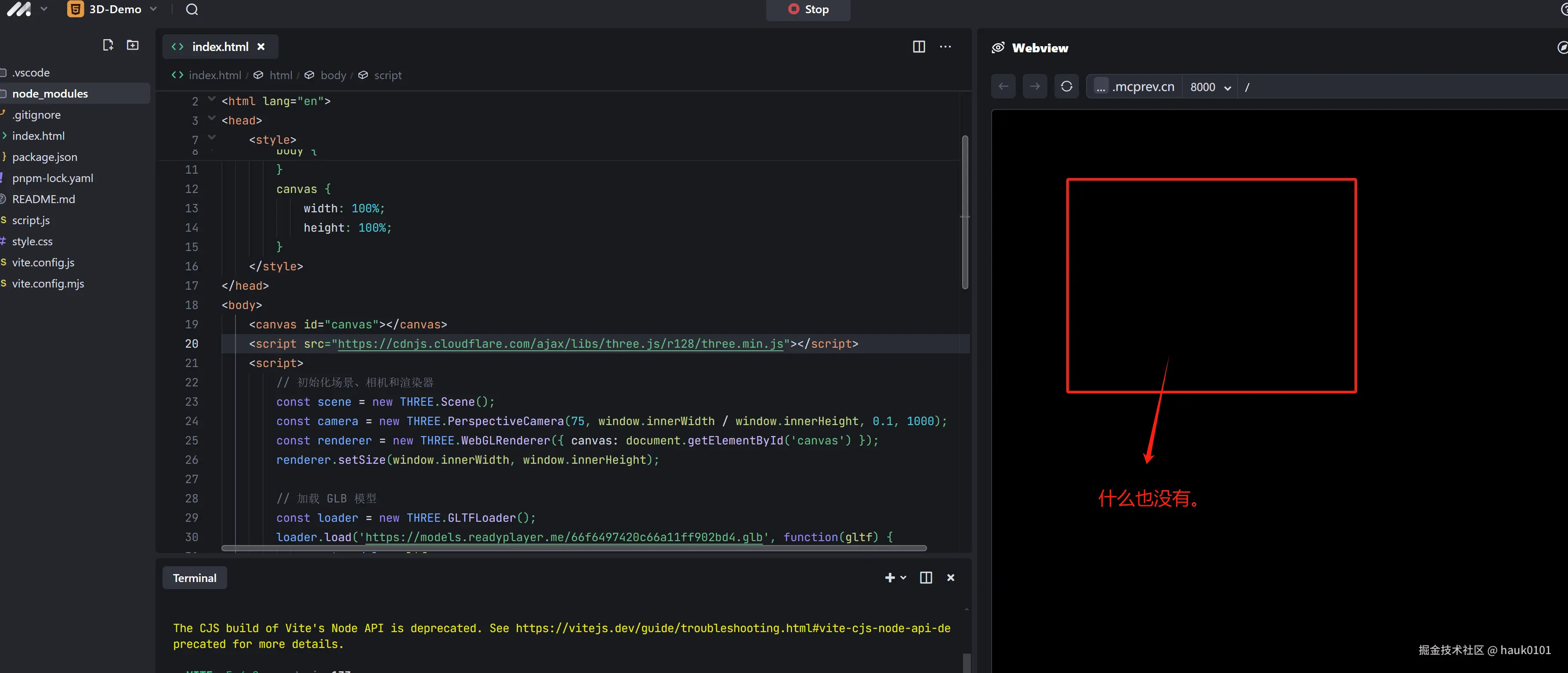Click the new folder icon
Viewport: 1568px width, 673px height.
[133, 45]
